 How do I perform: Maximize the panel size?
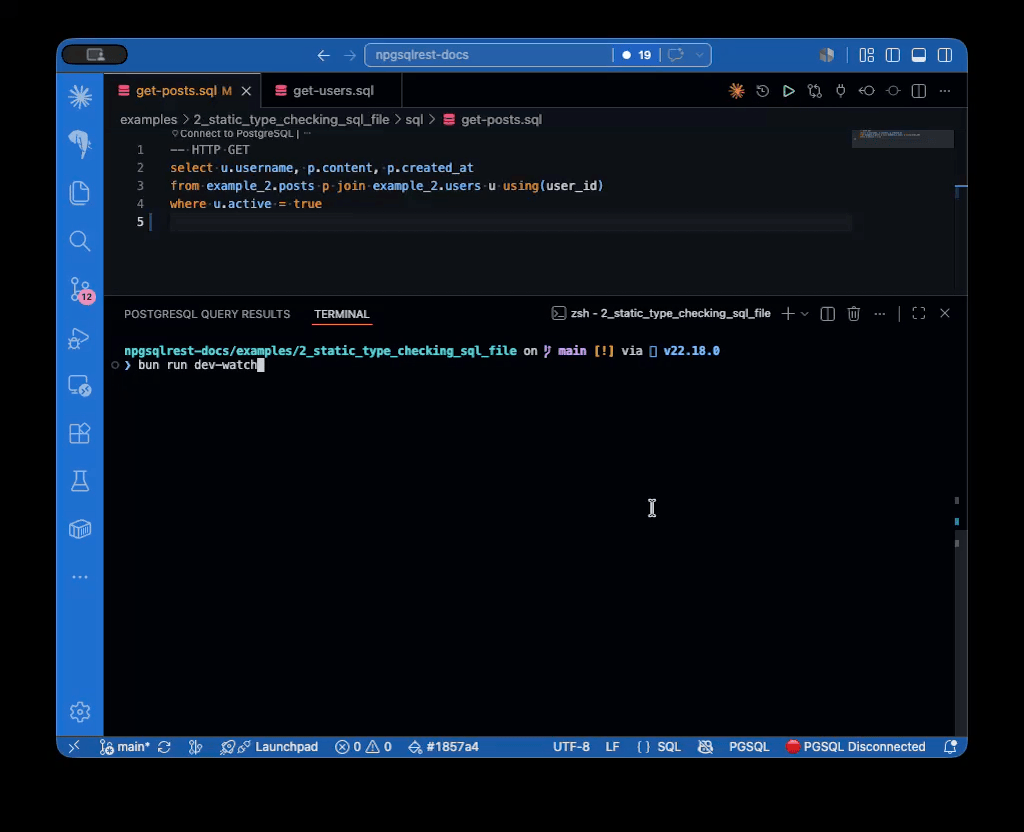pyautogui.click(x=919, y=313)
